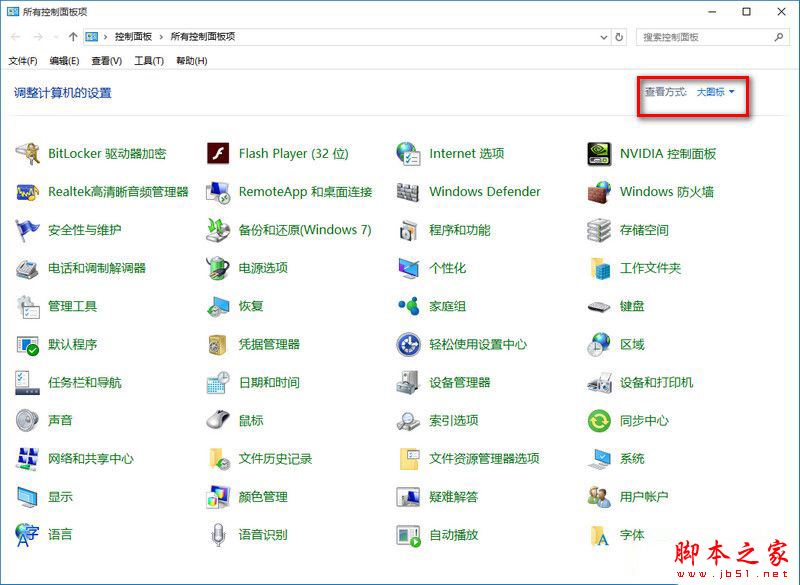Open the 网络和共享中心 icon
Screen dimensions: 800x585
[27, 459]
